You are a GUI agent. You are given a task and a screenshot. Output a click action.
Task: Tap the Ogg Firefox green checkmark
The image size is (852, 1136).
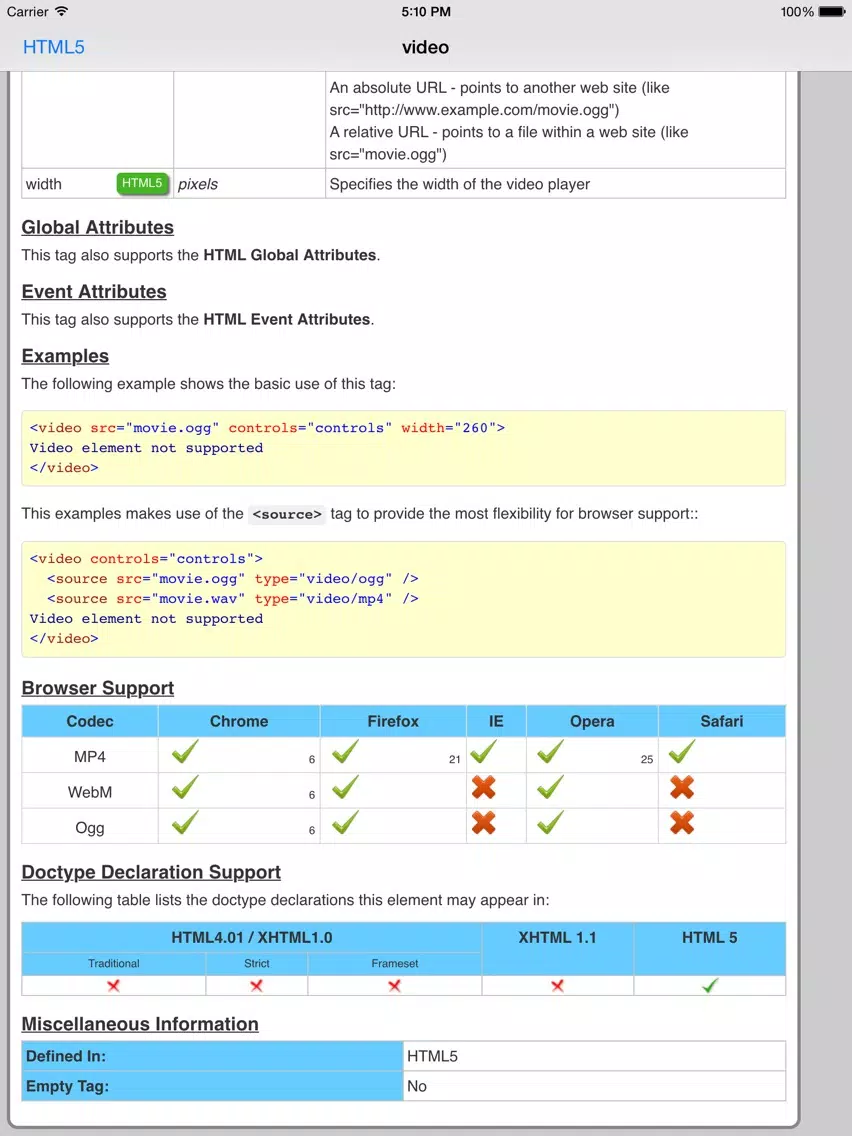tap(345, 823)
